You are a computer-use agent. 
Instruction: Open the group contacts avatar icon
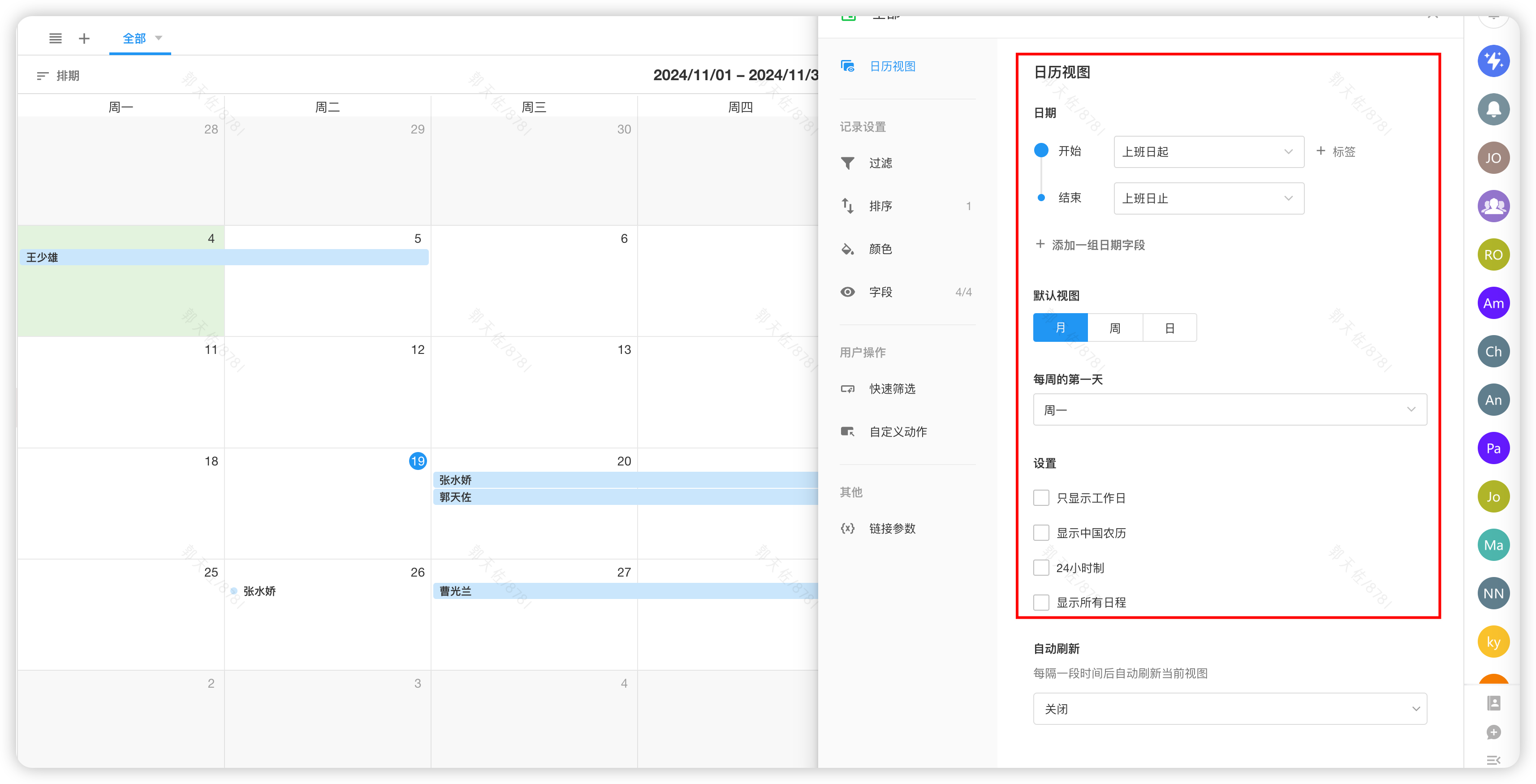(1493, 206)
